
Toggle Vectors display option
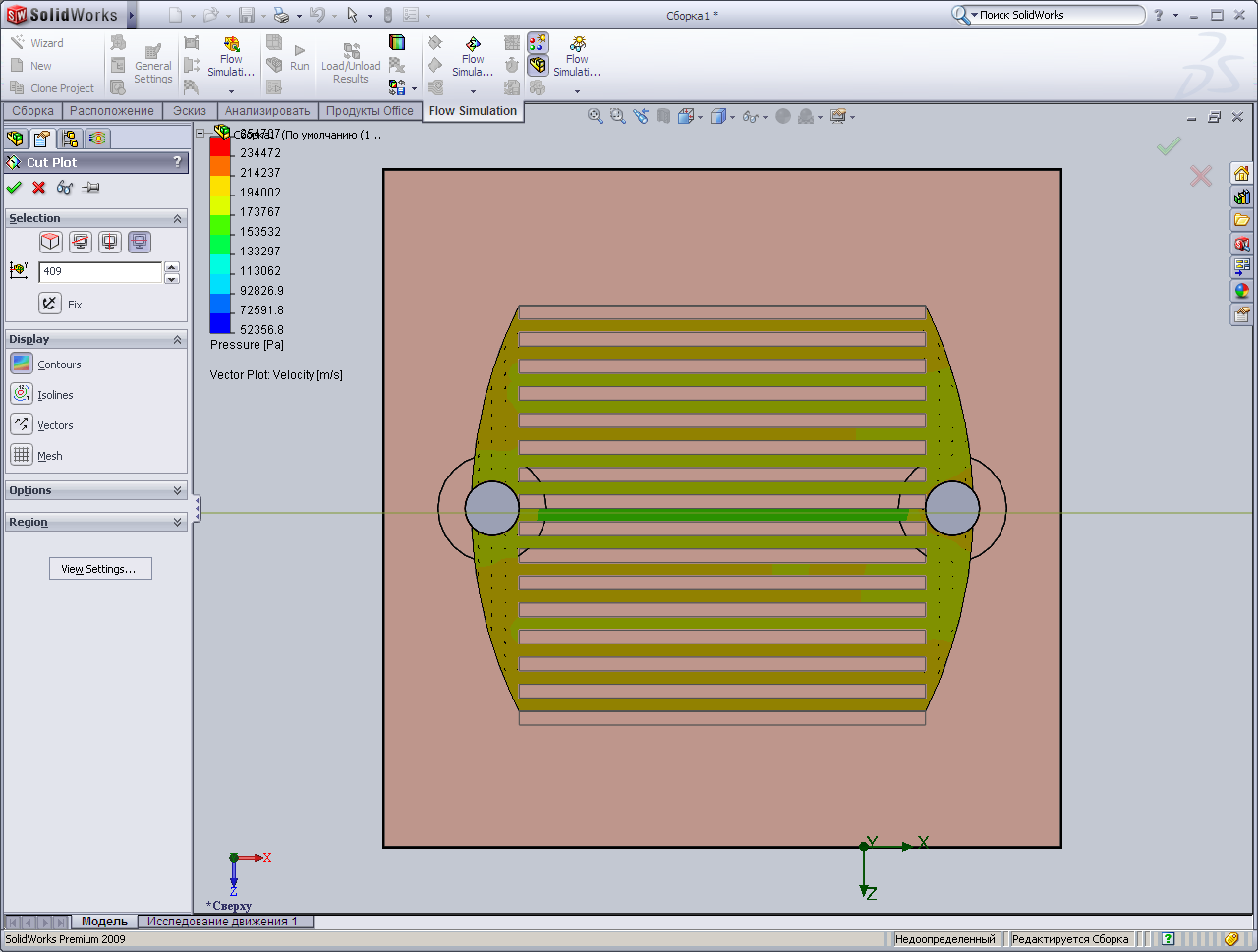click(x=22, y=424)
